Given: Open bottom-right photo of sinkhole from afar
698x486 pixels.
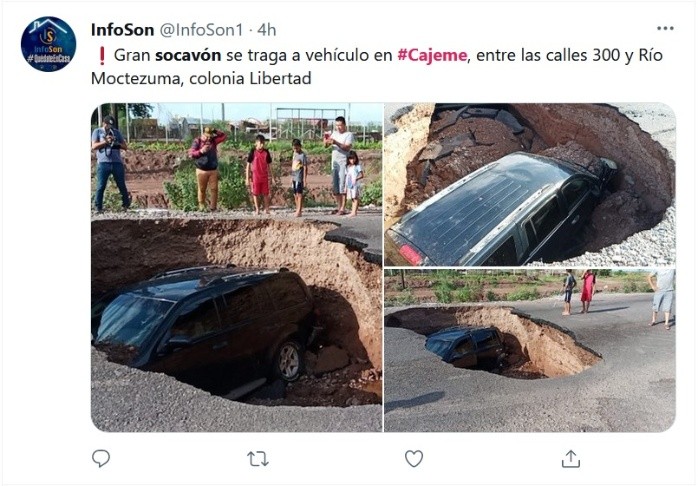Looking at the screenshot, I should (x=530, y=350).
